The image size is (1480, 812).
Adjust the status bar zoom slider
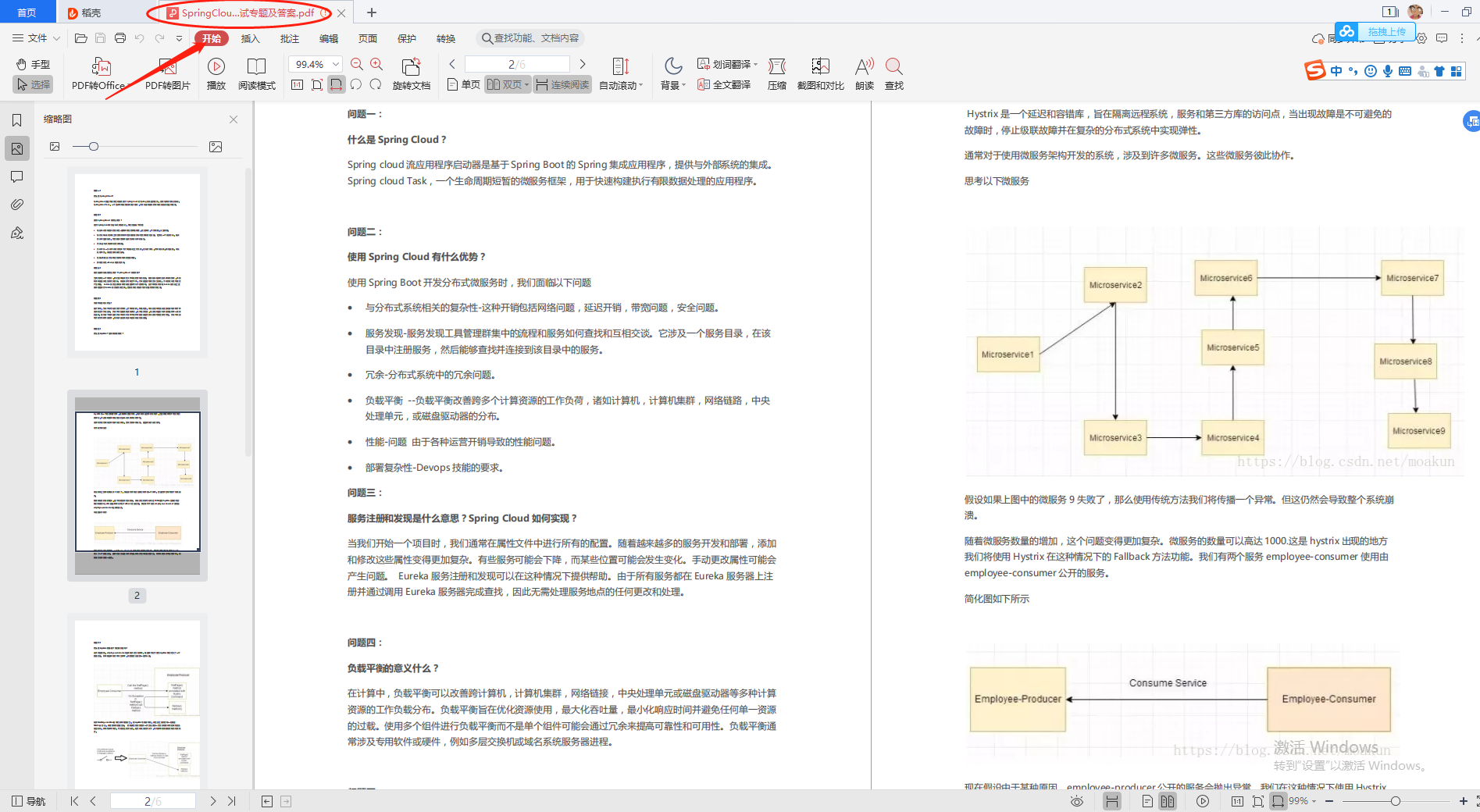click(1395, 801)
